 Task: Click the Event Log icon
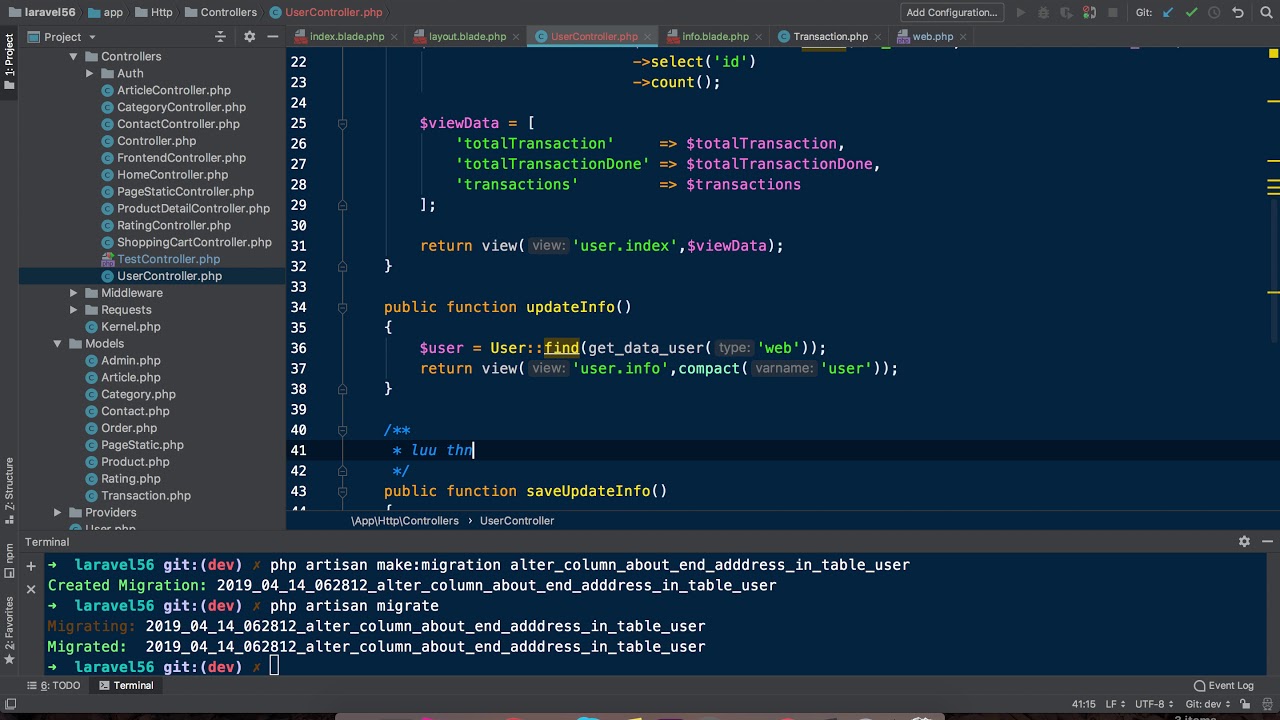pos(1200,686)
